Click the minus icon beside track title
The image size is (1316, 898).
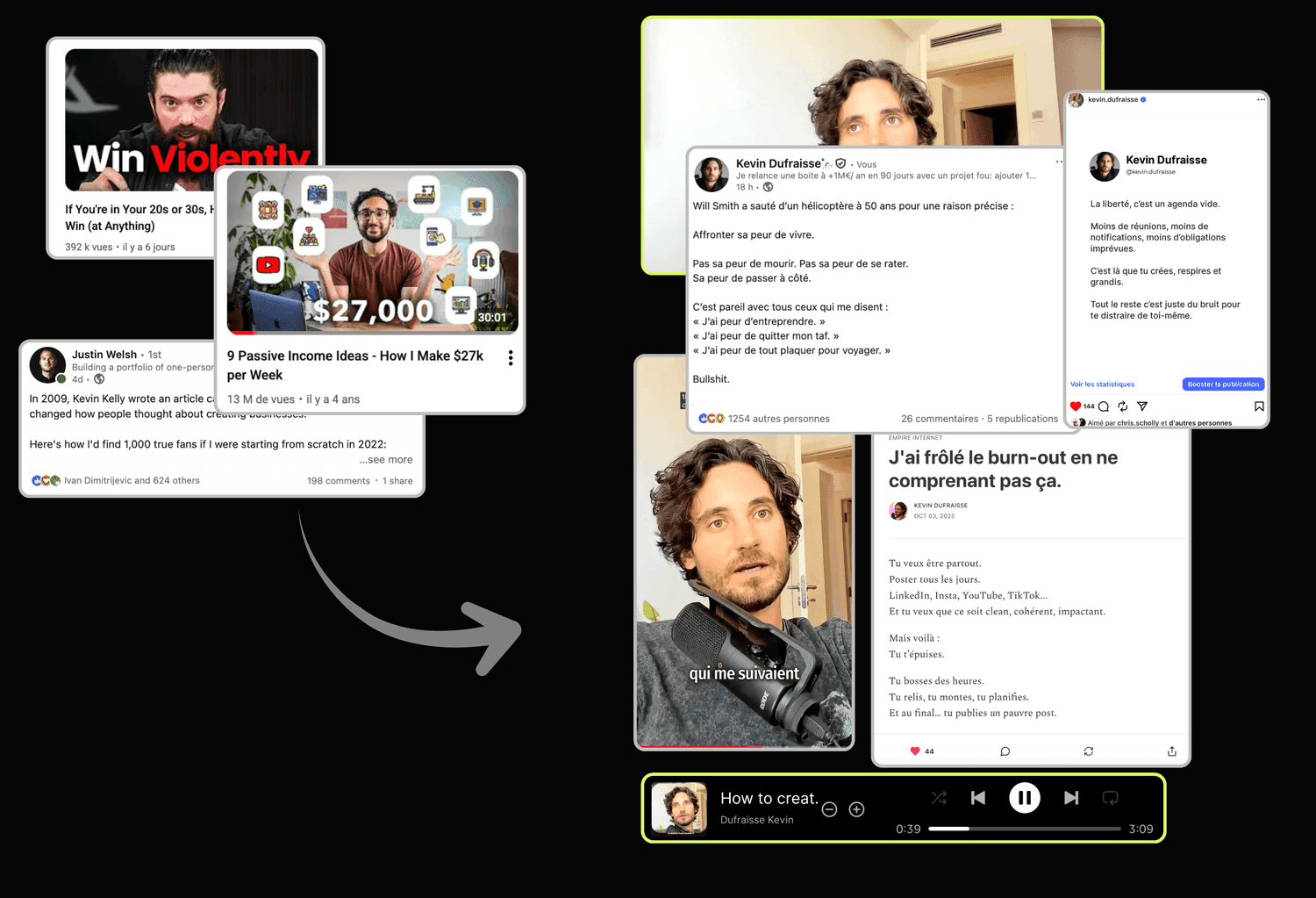829,809
